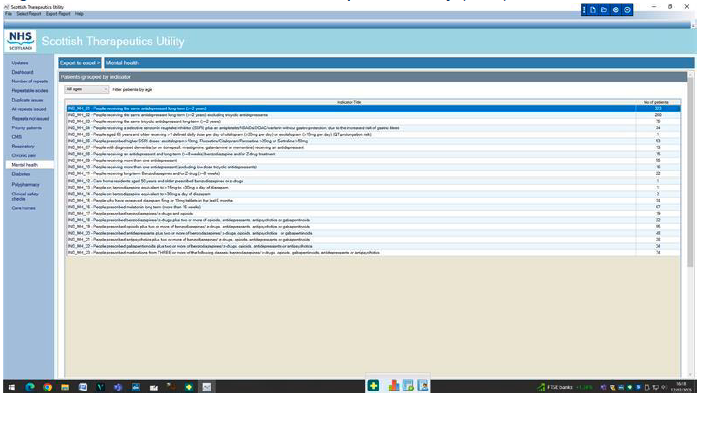Click the three-dot grip in blue floating toolbar
The height and width of the screenshot is (434, 728).
[584, 10]
